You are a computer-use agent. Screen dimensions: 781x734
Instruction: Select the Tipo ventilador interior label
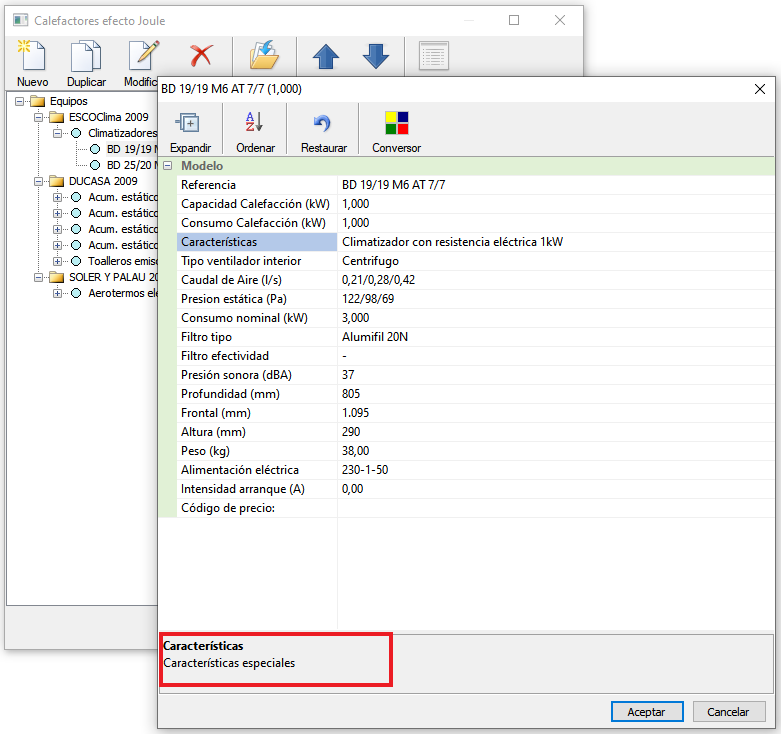coord(257,261)
